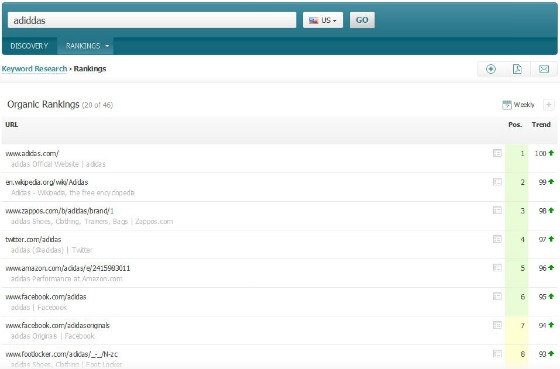
Task: Click the add/target circle icon
Action: point(491,69)
